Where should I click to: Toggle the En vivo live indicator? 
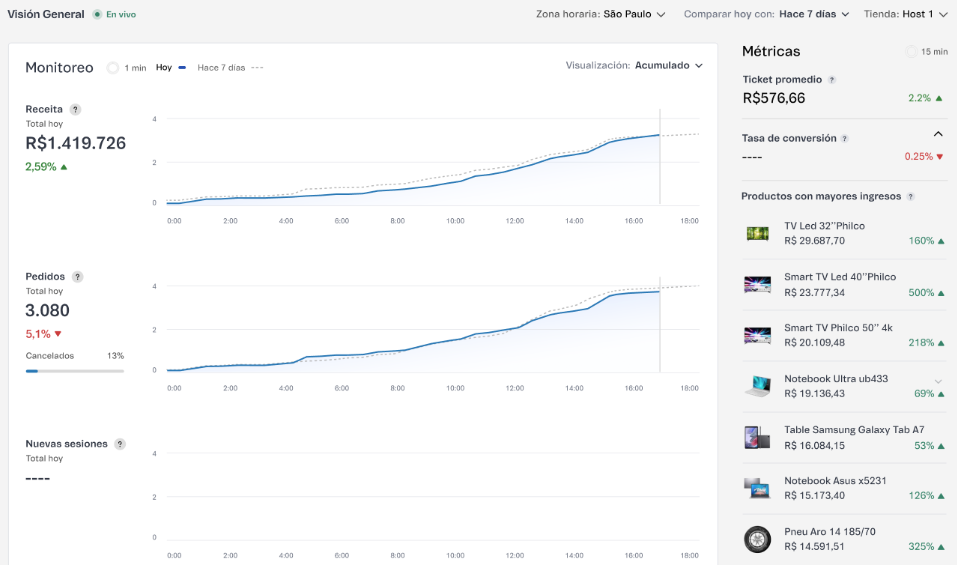pyautogui.click(x=97, y=15)
